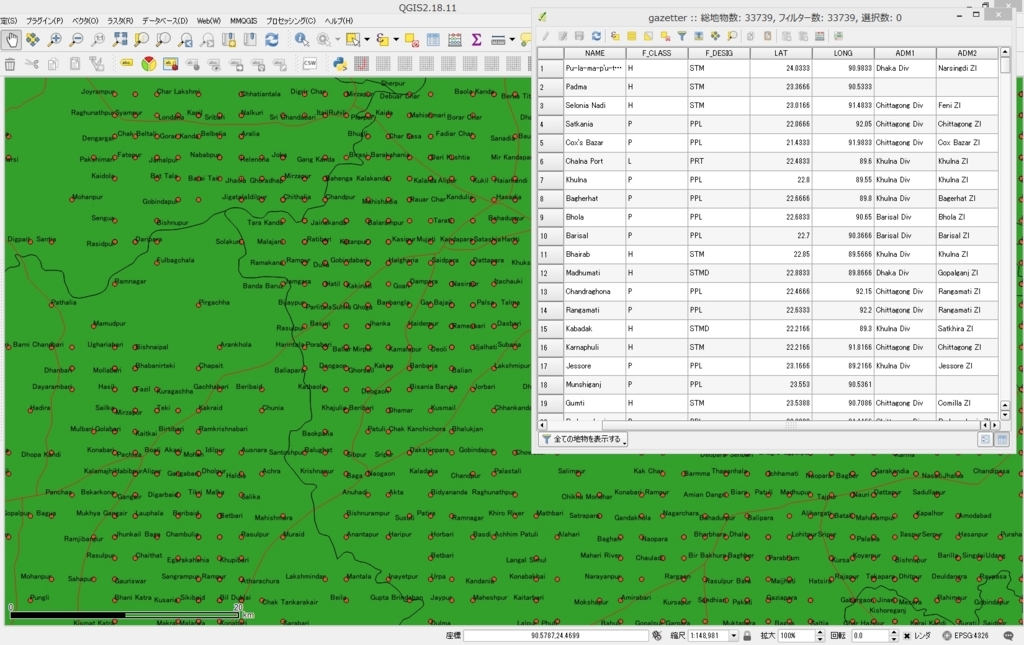This screenshot has width=1024, height=645.
Task: Open the Select Features dropdown arrow
Action: 366,40
